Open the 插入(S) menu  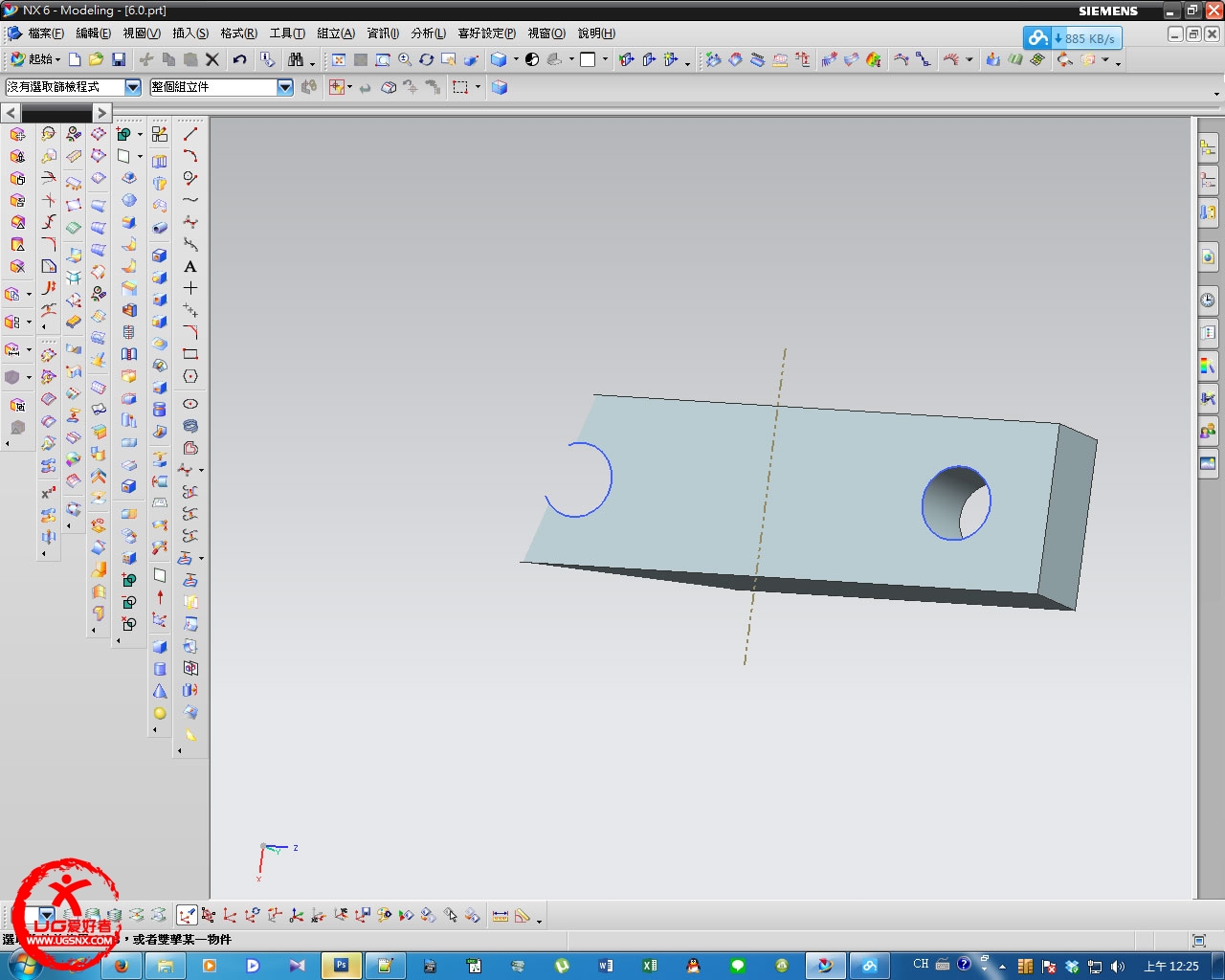coord(190,33)
